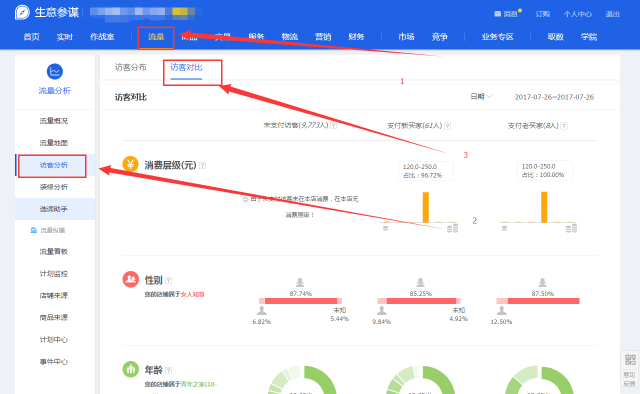
Task: Open 市场 in top navigation
Action: (406, 37)
